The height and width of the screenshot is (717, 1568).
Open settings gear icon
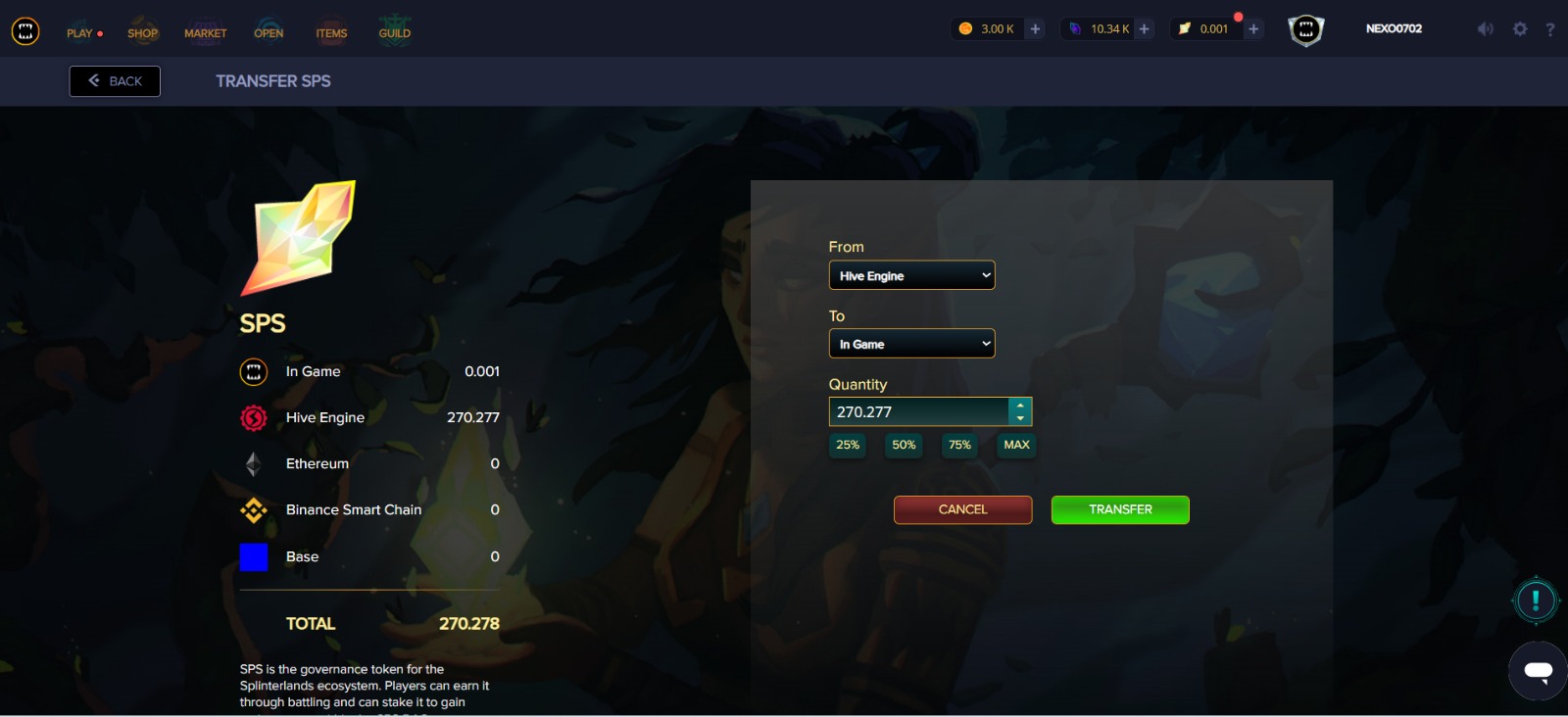[x=1520, y=29]
